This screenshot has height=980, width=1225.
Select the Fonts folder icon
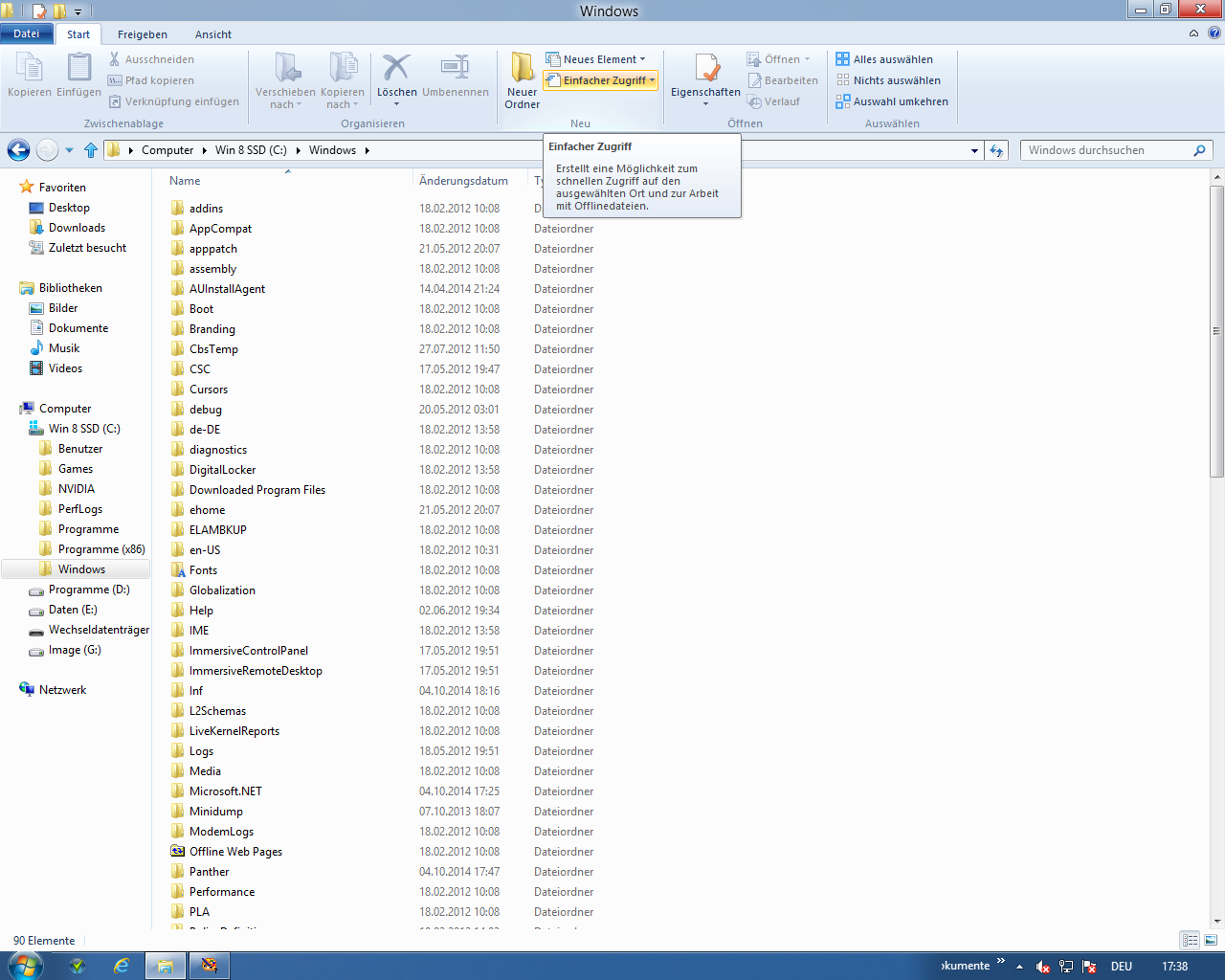pos(178,570)
